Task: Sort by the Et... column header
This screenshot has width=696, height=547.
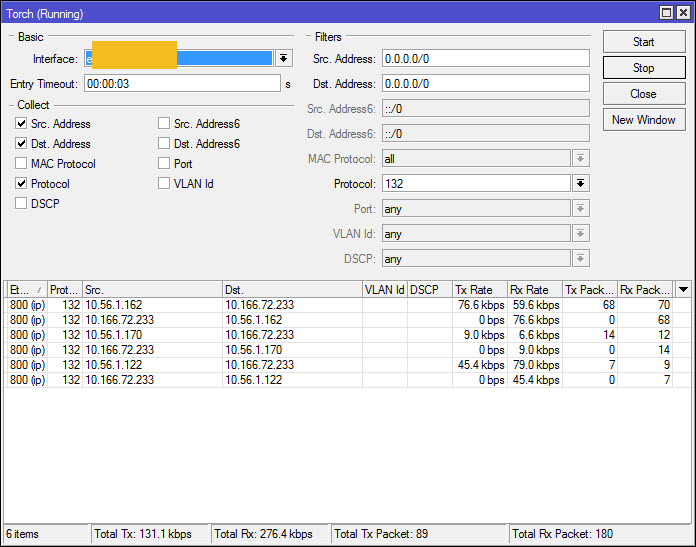Action: pos(27,290)
